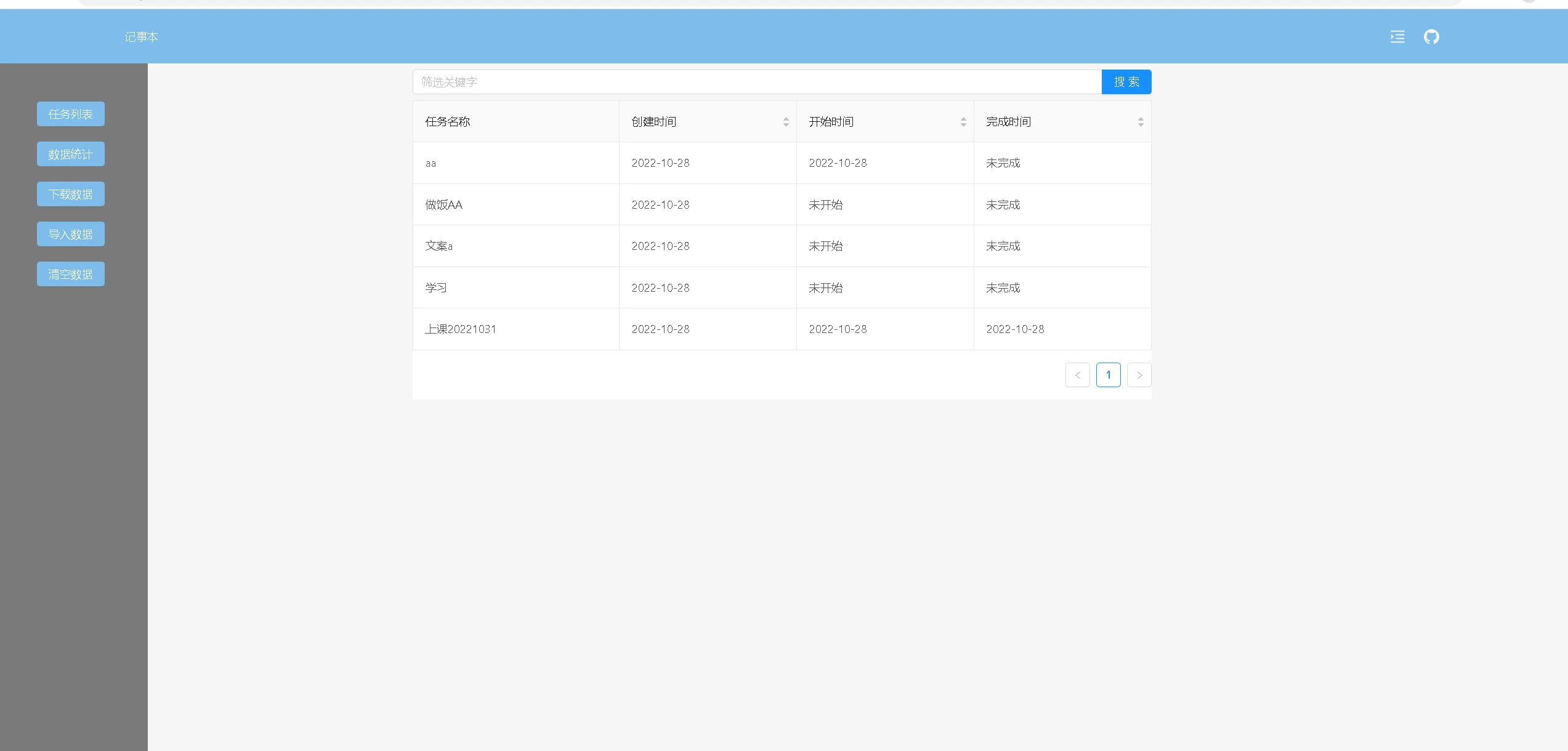Click the 导入数据 button
Image resolution: width=1568 pixels, height=751 pixels.
(x=70, y=233)
